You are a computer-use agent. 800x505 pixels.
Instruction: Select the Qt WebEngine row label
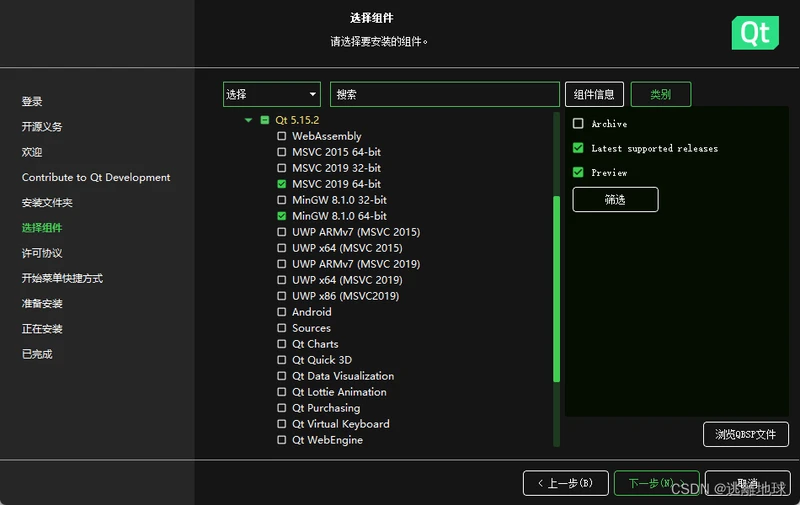point(328,440)
